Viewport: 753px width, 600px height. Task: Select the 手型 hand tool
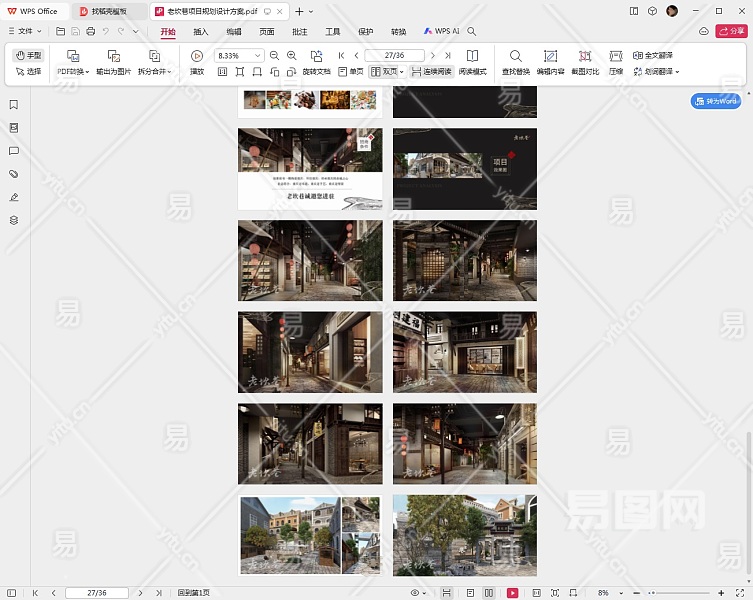(29, 56)
